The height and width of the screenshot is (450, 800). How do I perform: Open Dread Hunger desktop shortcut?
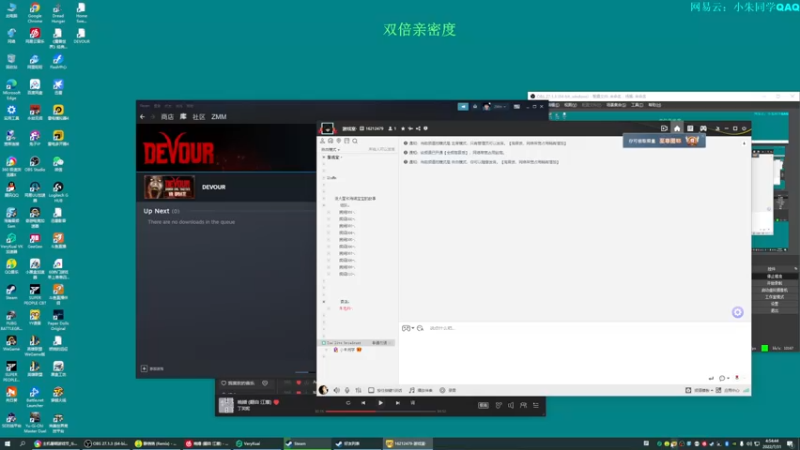coord(58,12)
